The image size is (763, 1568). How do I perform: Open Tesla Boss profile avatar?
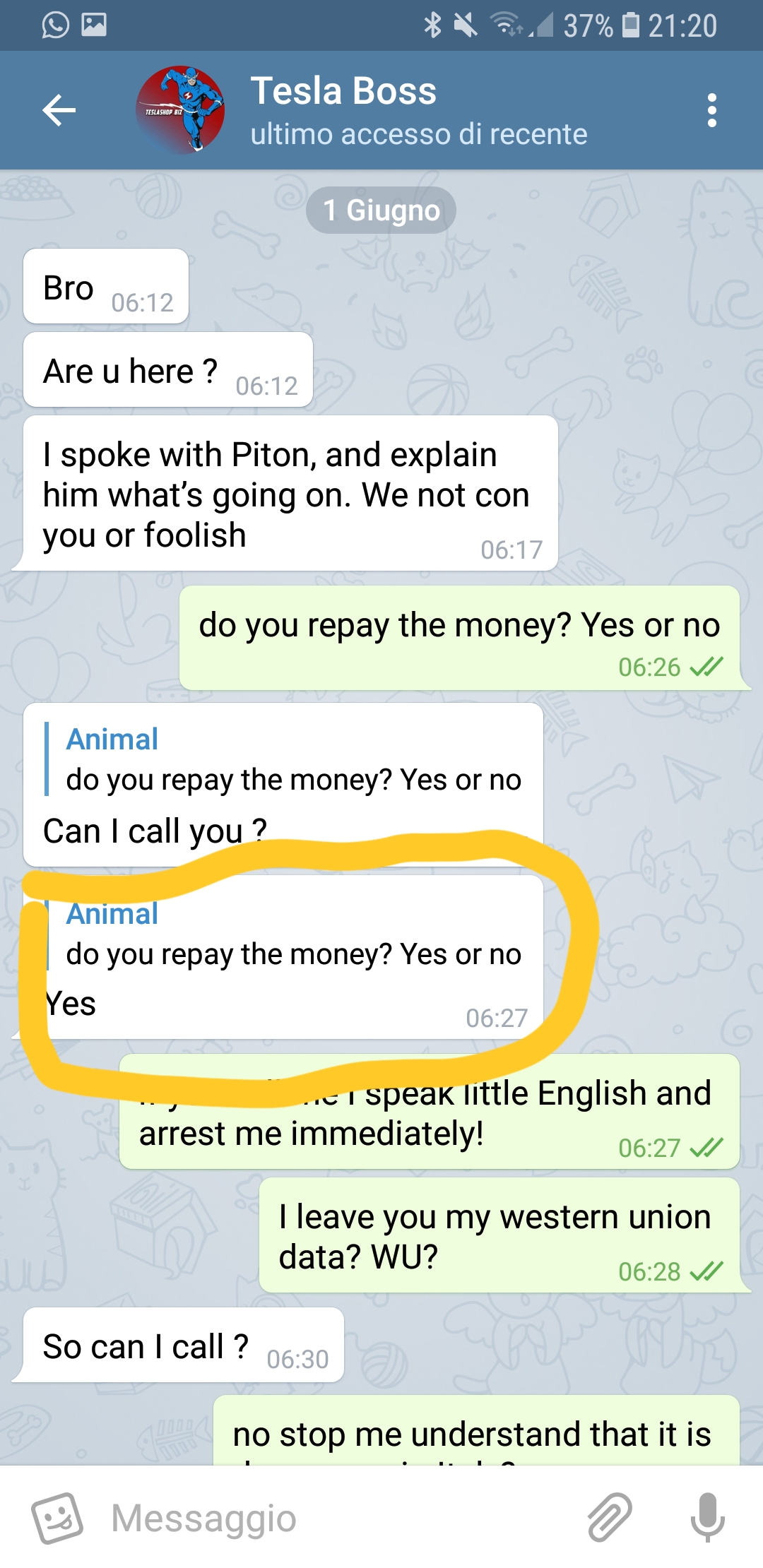click(x=180, y=110)
